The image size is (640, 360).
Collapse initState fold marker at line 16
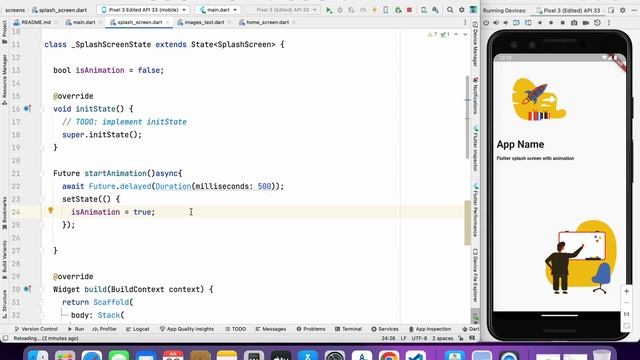tap(41, 109)
